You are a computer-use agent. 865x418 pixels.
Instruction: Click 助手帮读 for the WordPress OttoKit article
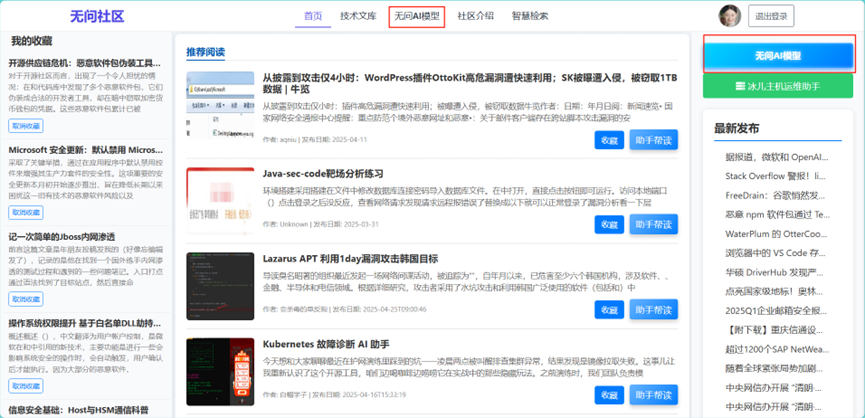[654, 140]
